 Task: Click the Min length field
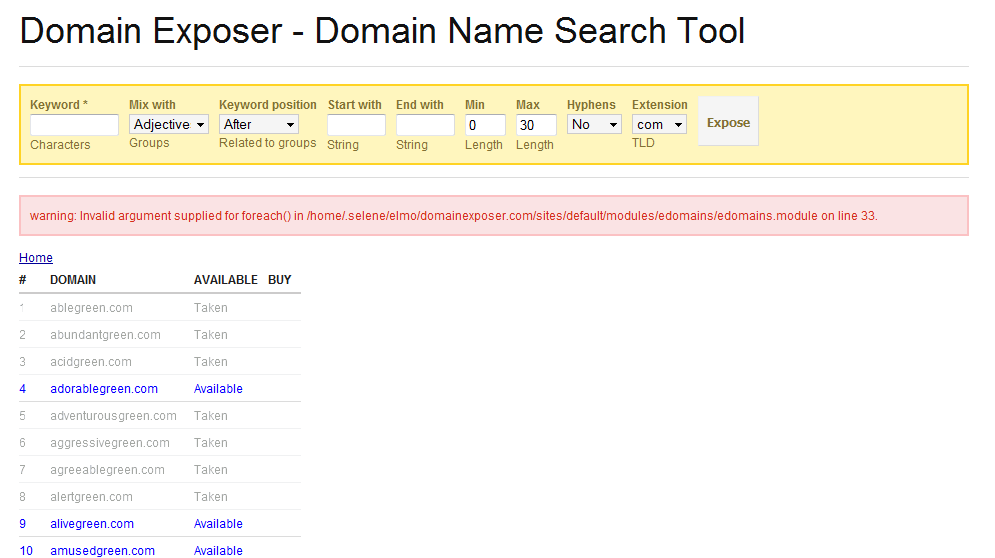click(485, 125)
